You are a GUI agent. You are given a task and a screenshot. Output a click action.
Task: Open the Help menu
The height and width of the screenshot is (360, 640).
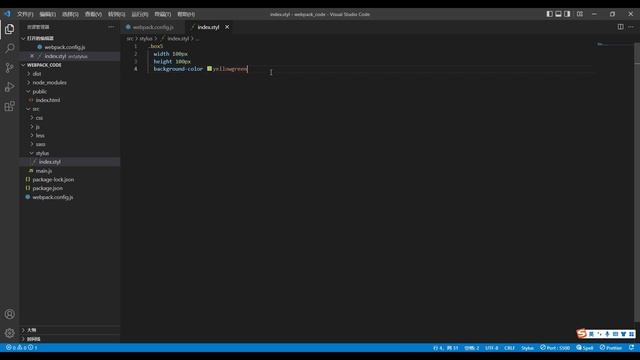[x=186, y=14]
